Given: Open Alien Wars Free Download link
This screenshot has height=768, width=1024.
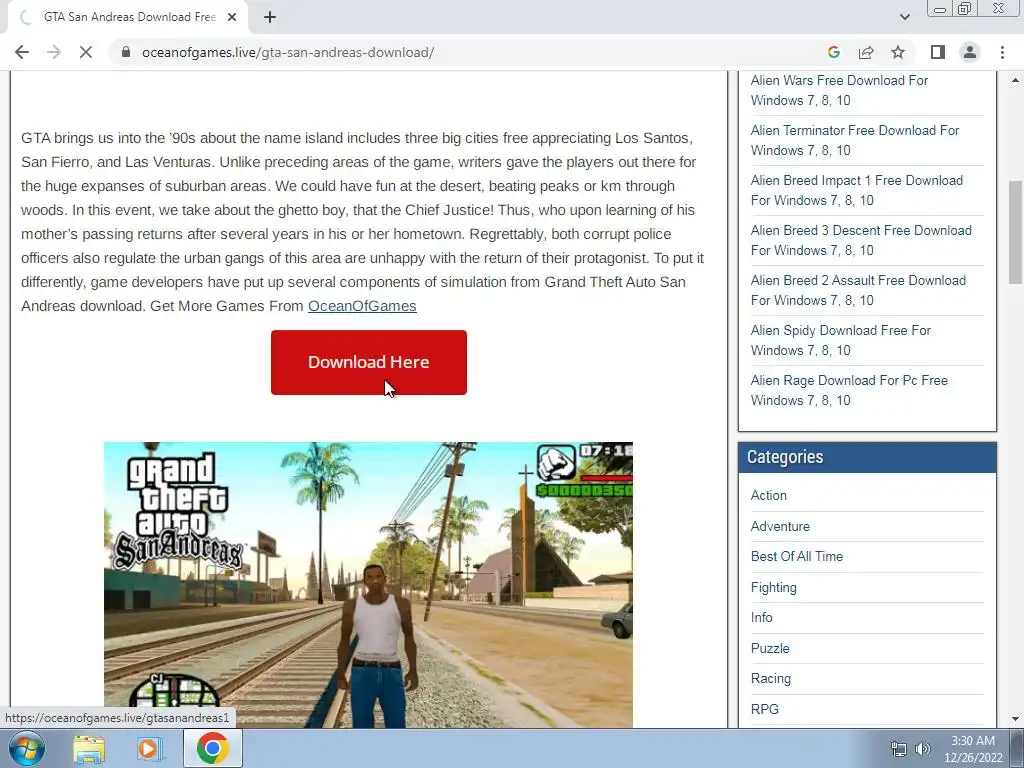Looking at the screenshot, I should [839, 90].
